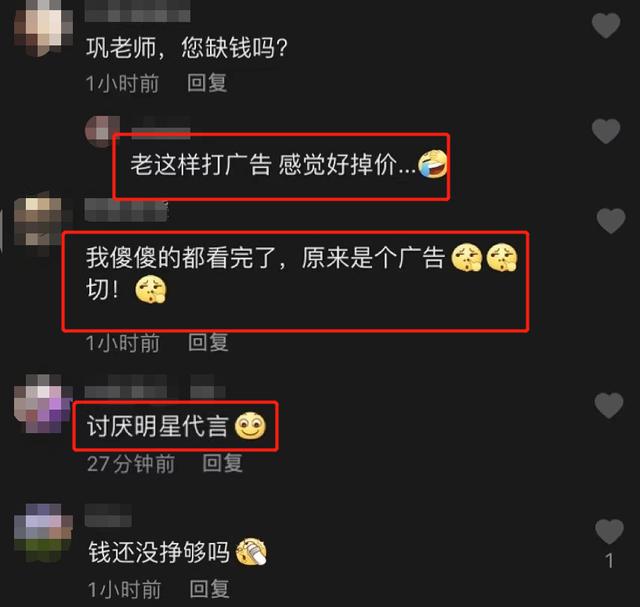Open avatar of '我傻傻的都看完了' commenter
Image resolution: width=640 pixels, height=607 pixels.
point(43,222)
